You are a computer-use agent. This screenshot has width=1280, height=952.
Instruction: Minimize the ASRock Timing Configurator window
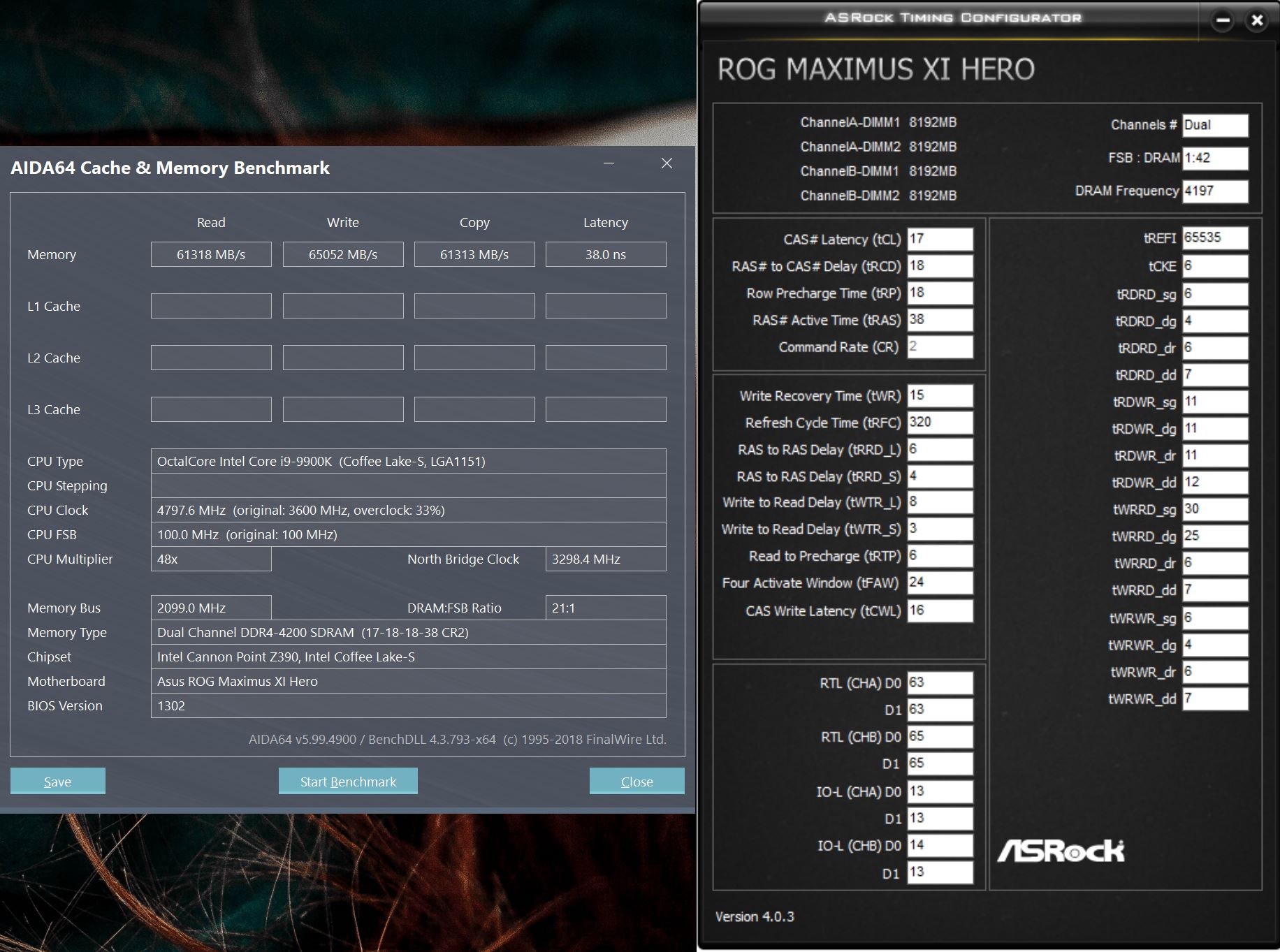(1223, 20)
